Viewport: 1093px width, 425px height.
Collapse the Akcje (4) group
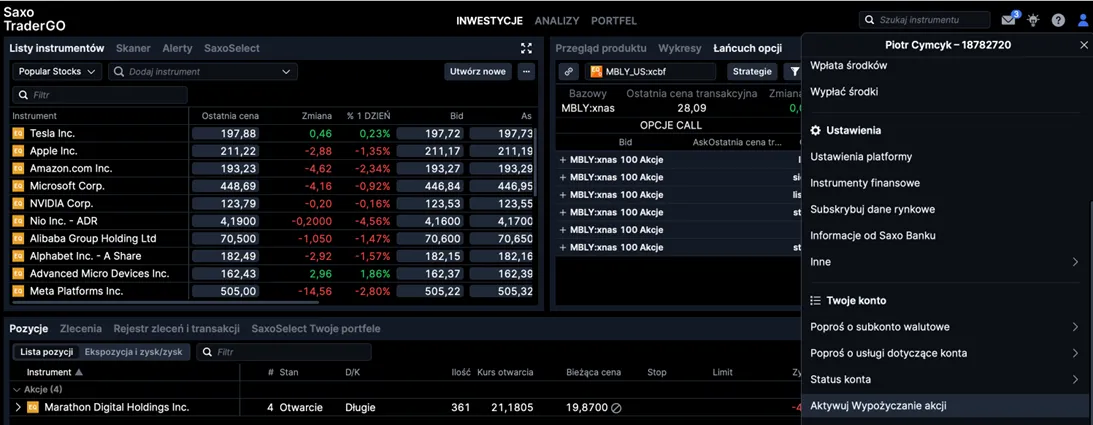(17, 389)
